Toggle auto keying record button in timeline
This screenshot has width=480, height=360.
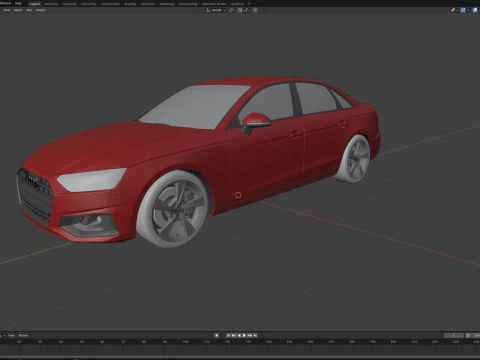pos(217,335)
